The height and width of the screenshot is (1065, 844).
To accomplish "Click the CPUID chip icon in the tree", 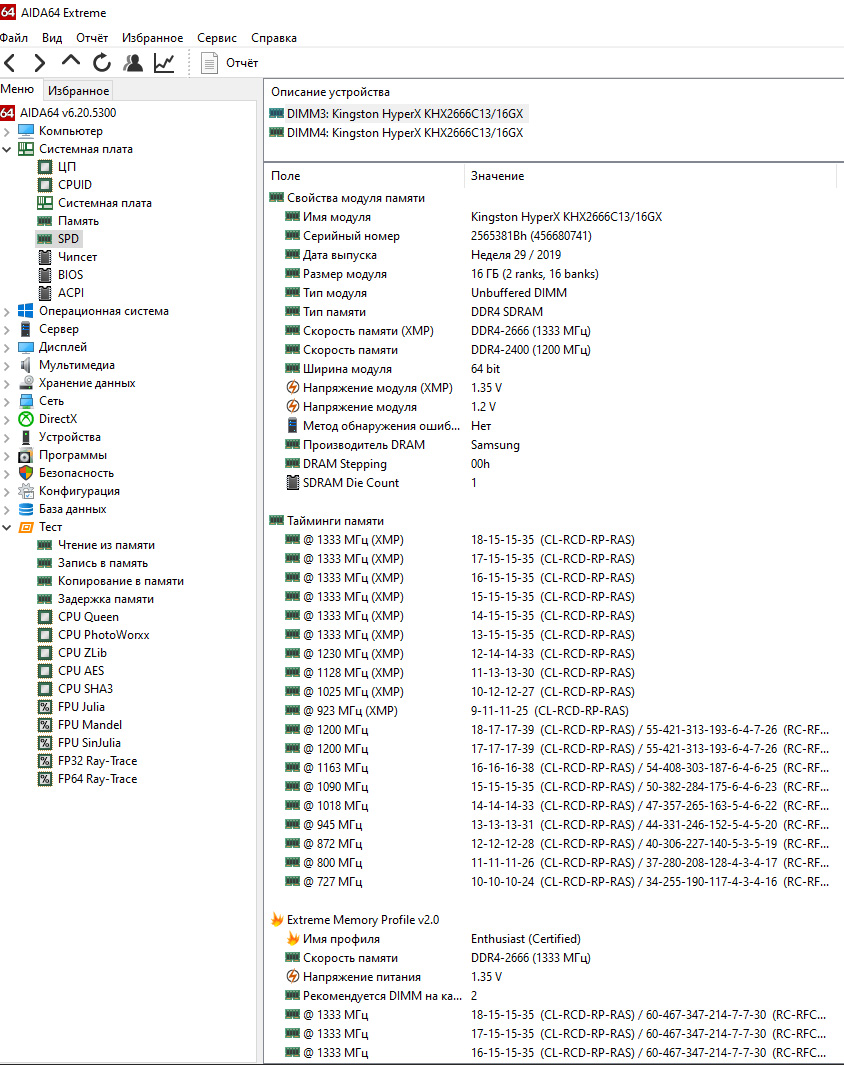I will (x=45, y=185).
